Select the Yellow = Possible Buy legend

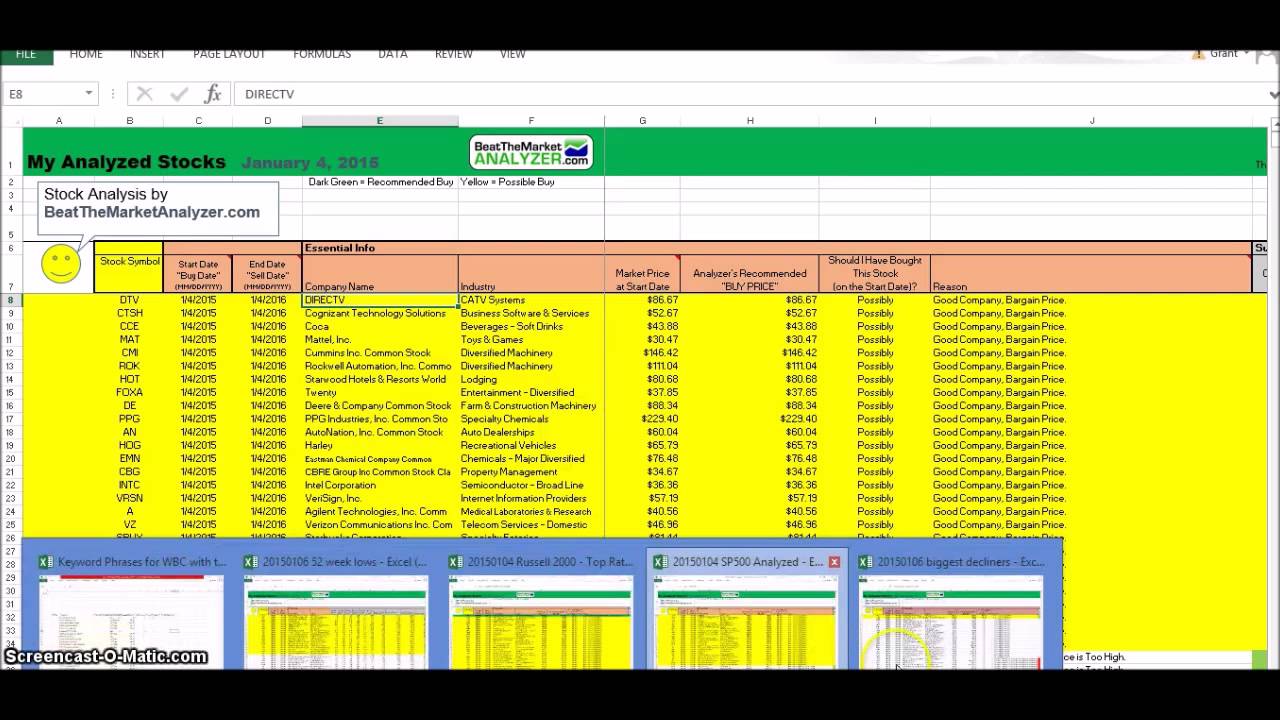coord(507,182)
